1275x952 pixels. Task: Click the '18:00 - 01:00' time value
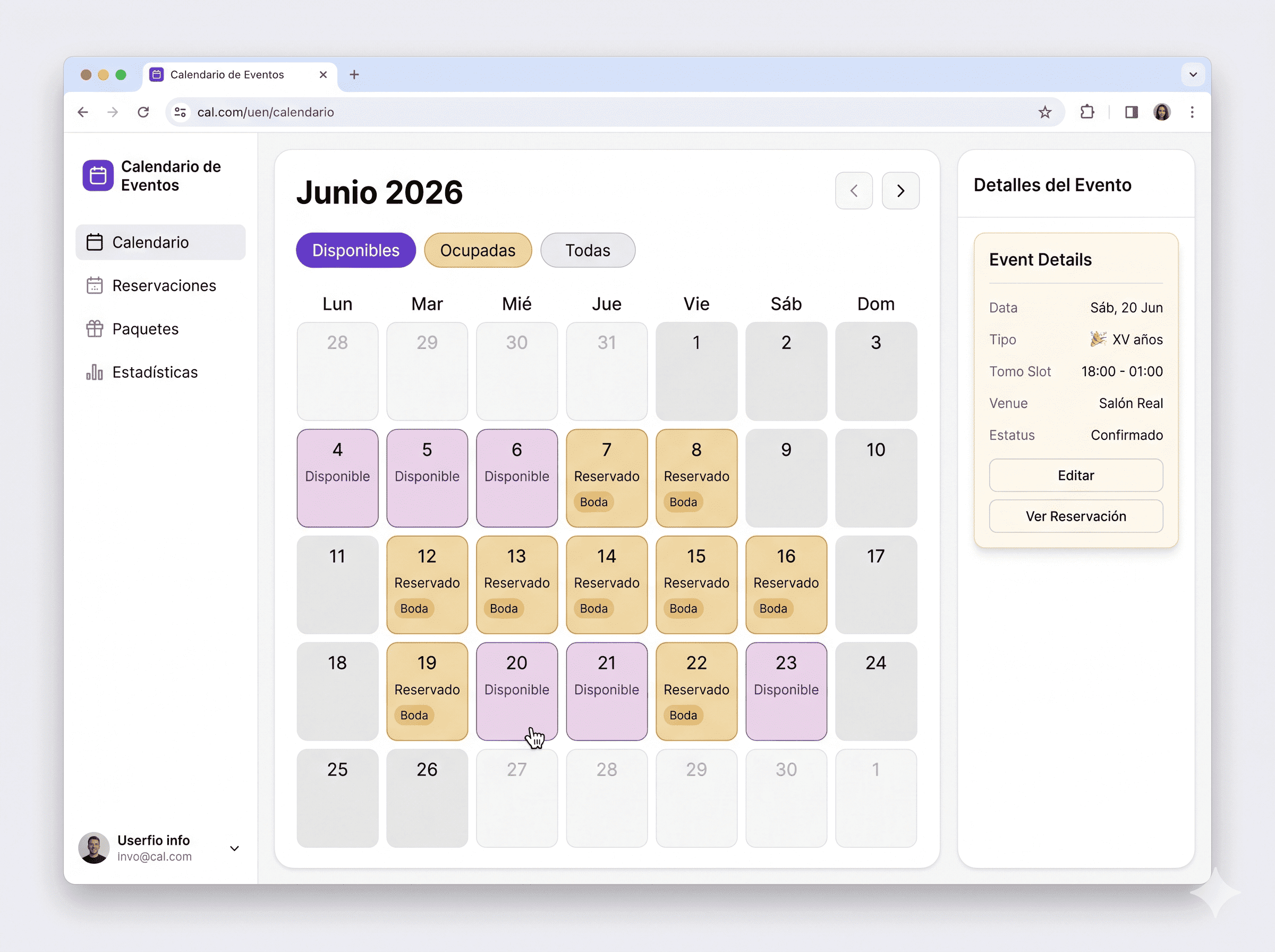click(x=1122, y=371)
